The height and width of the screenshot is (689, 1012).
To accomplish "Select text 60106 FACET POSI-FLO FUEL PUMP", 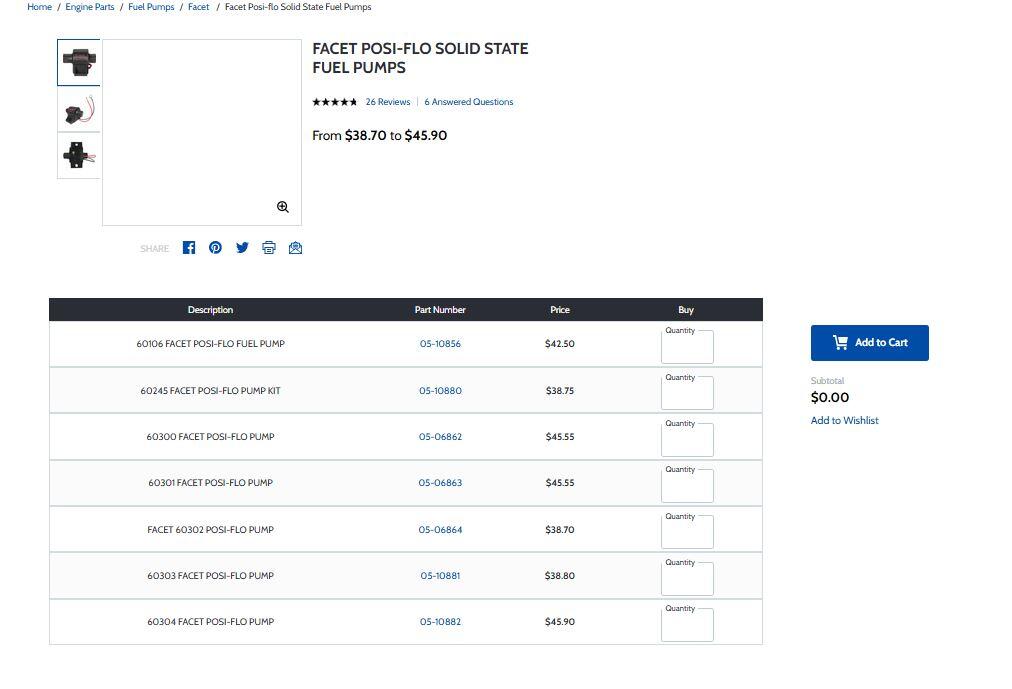I will 210,344.
